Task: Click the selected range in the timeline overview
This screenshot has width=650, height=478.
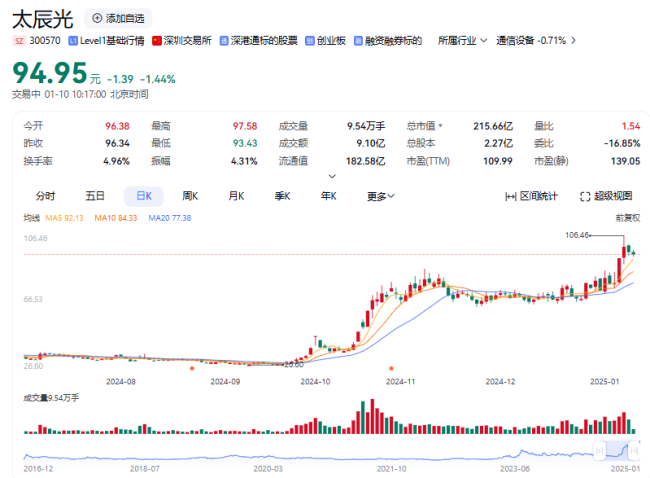Action: [x=617, y=451]
